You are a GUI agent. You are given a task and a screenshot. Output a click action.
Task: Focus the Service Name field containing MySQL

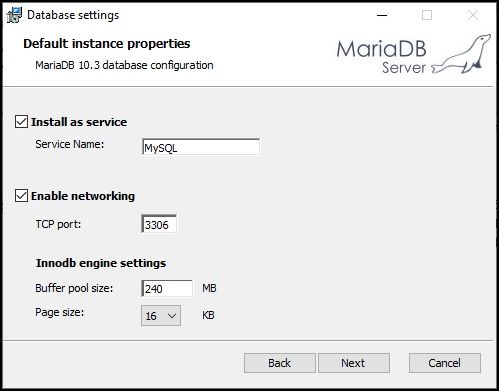[201, 147]
